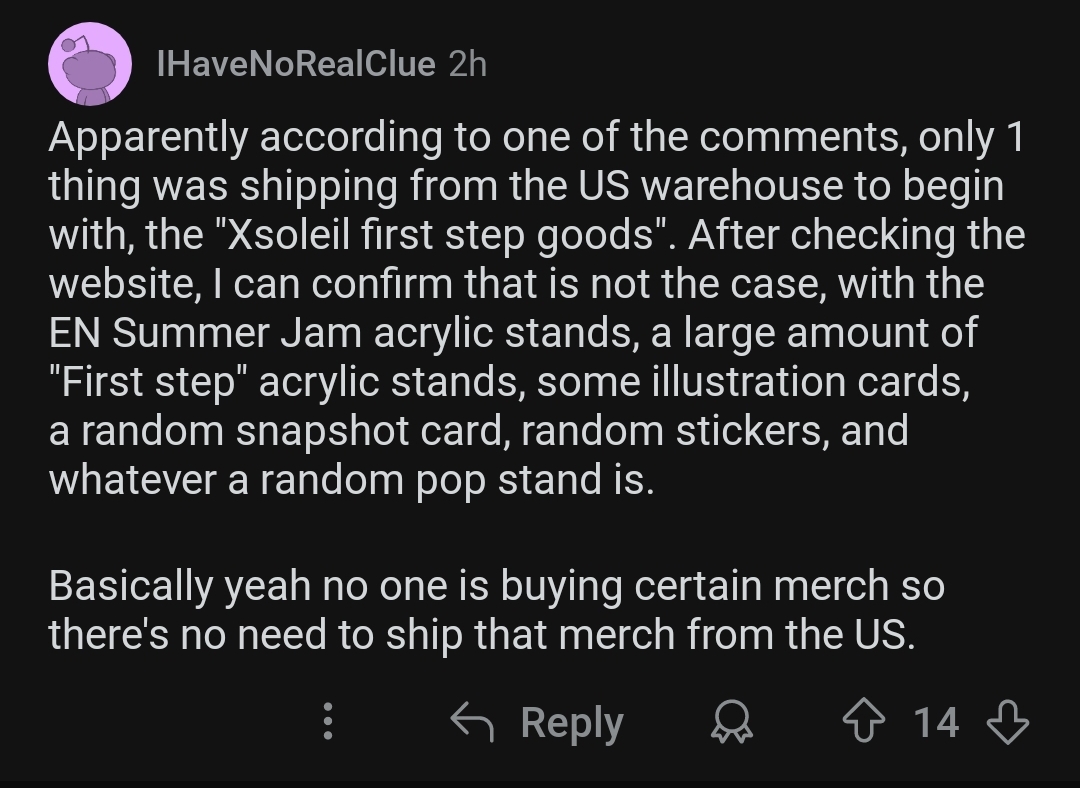The height and width of the screenshot is (788, 1080).
Task: Open the three-dot comment options menu
Action: click(328, 721)
